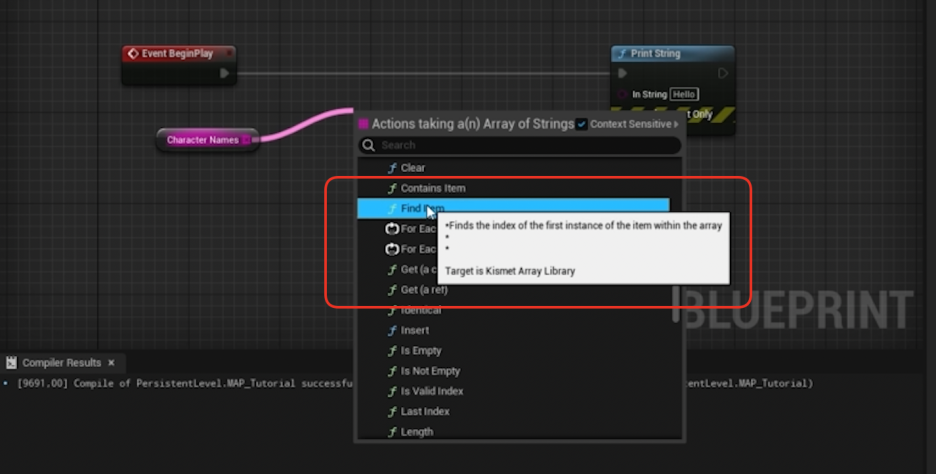The width and height of the screenshot is (936, 474).
Task: Click the Event BeginPlay diamond icon
Action: coord(133,54)
